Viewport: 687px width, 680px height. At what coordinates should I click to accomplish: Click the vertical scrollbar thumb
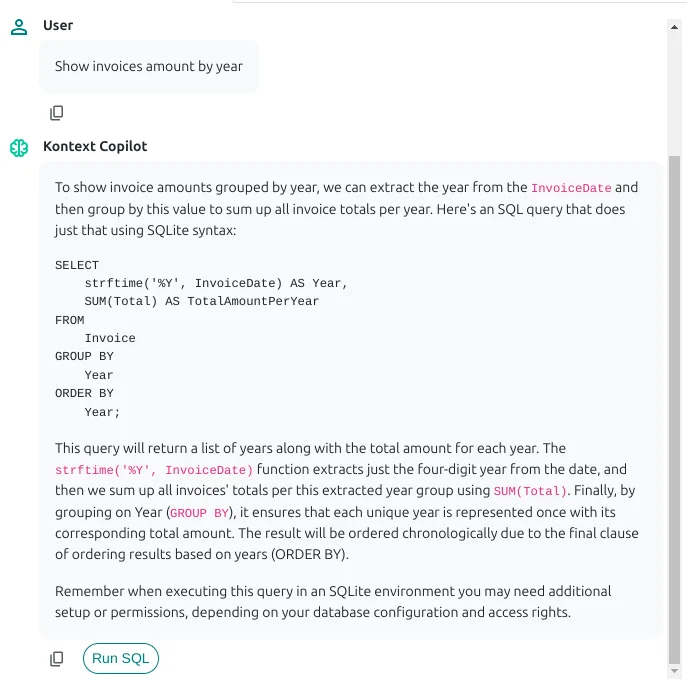coord(675,400)
